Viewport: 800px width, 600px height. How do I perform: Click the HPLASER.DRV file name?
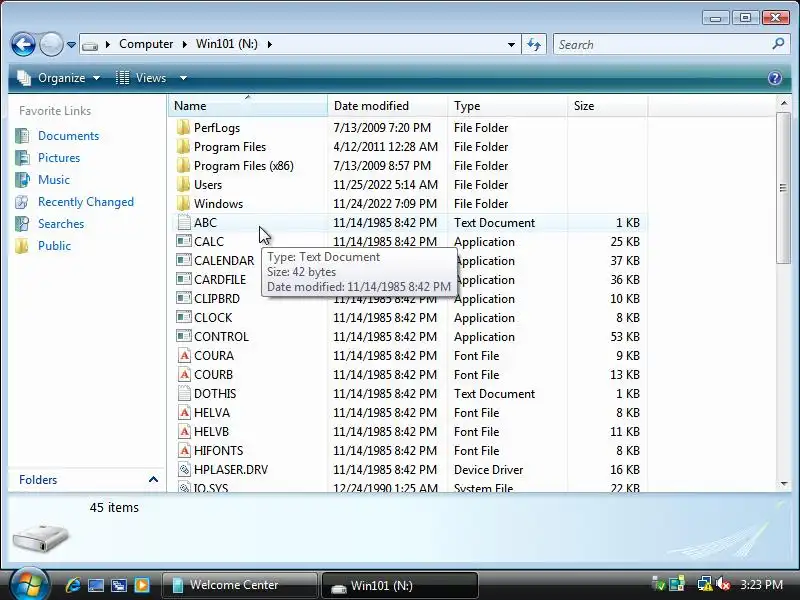tap(231, 469)
